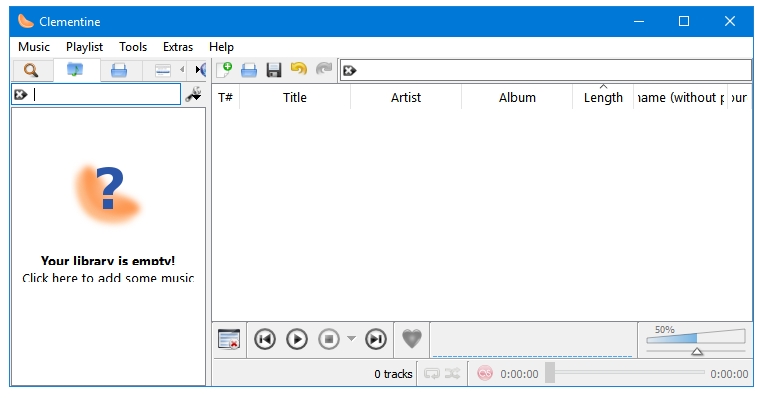The height and width of the screenshot is (398, 760).
Task: Create a new playlist with the plus page icon
Action: coord(224,70)
